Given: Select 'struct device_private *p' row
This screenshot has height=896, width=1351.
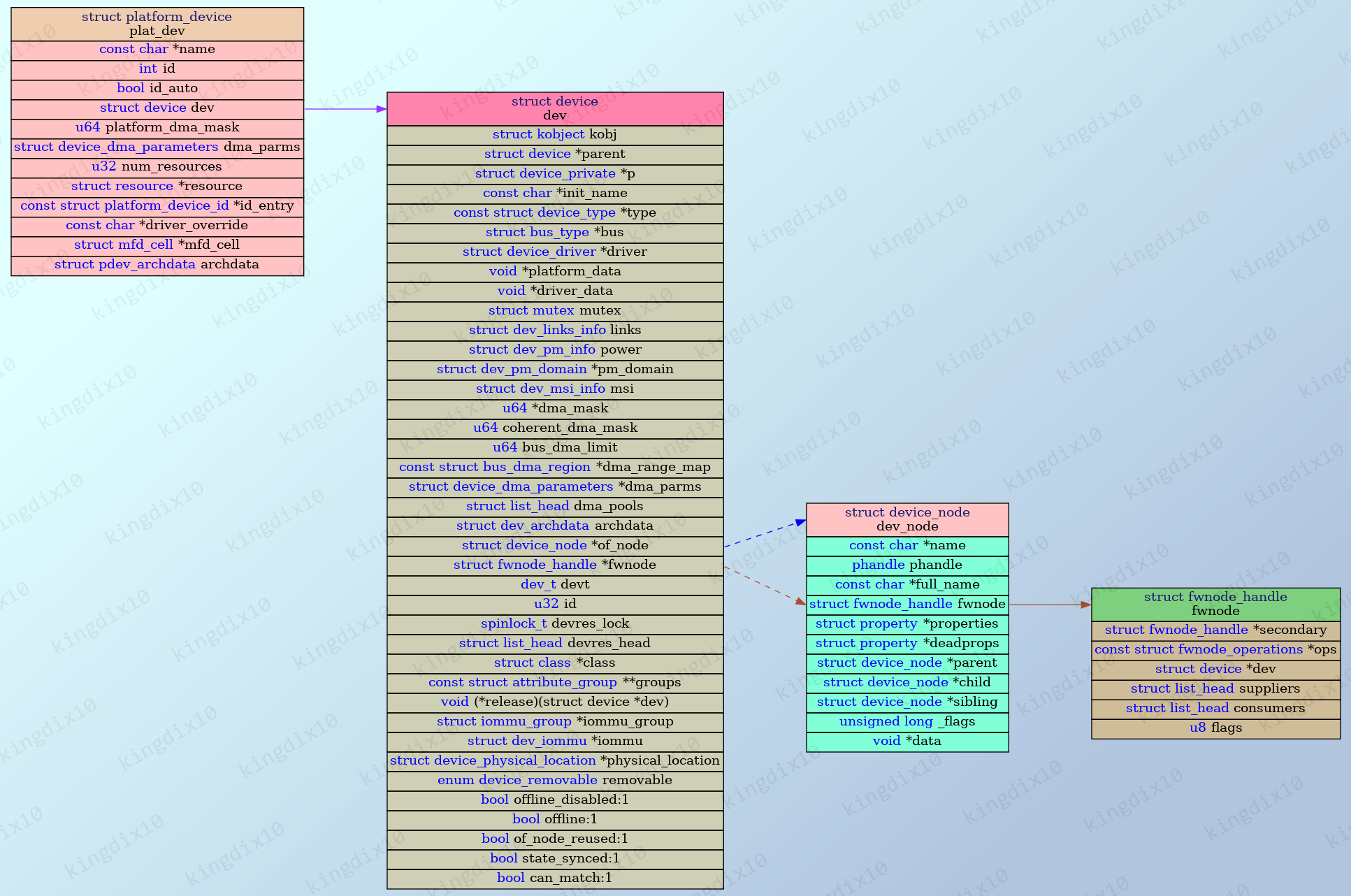Looking at the screenshot, I should point(555,175).
